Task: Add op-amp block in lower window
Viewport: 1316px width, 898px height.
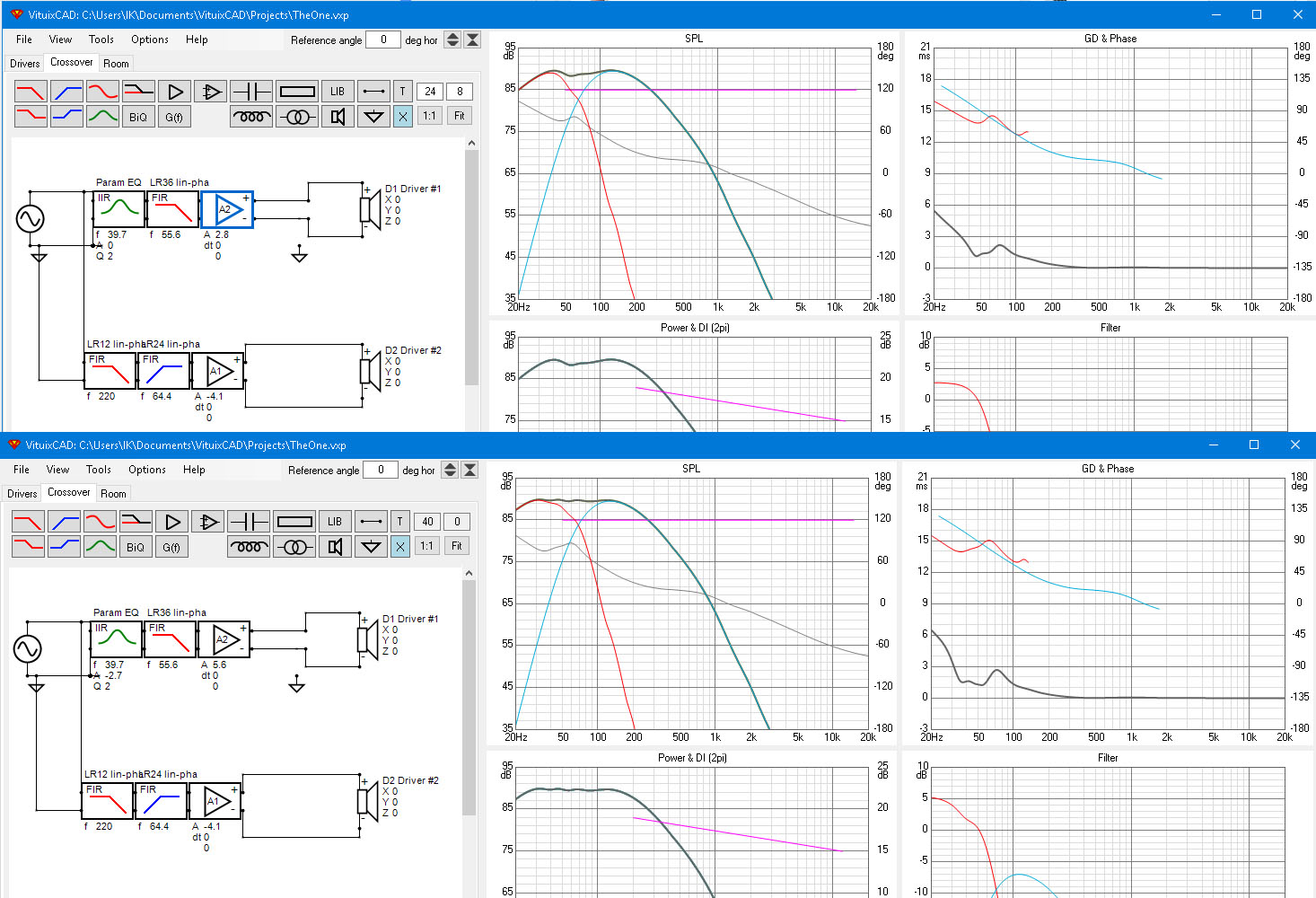Action: click(x=208, y=521)
